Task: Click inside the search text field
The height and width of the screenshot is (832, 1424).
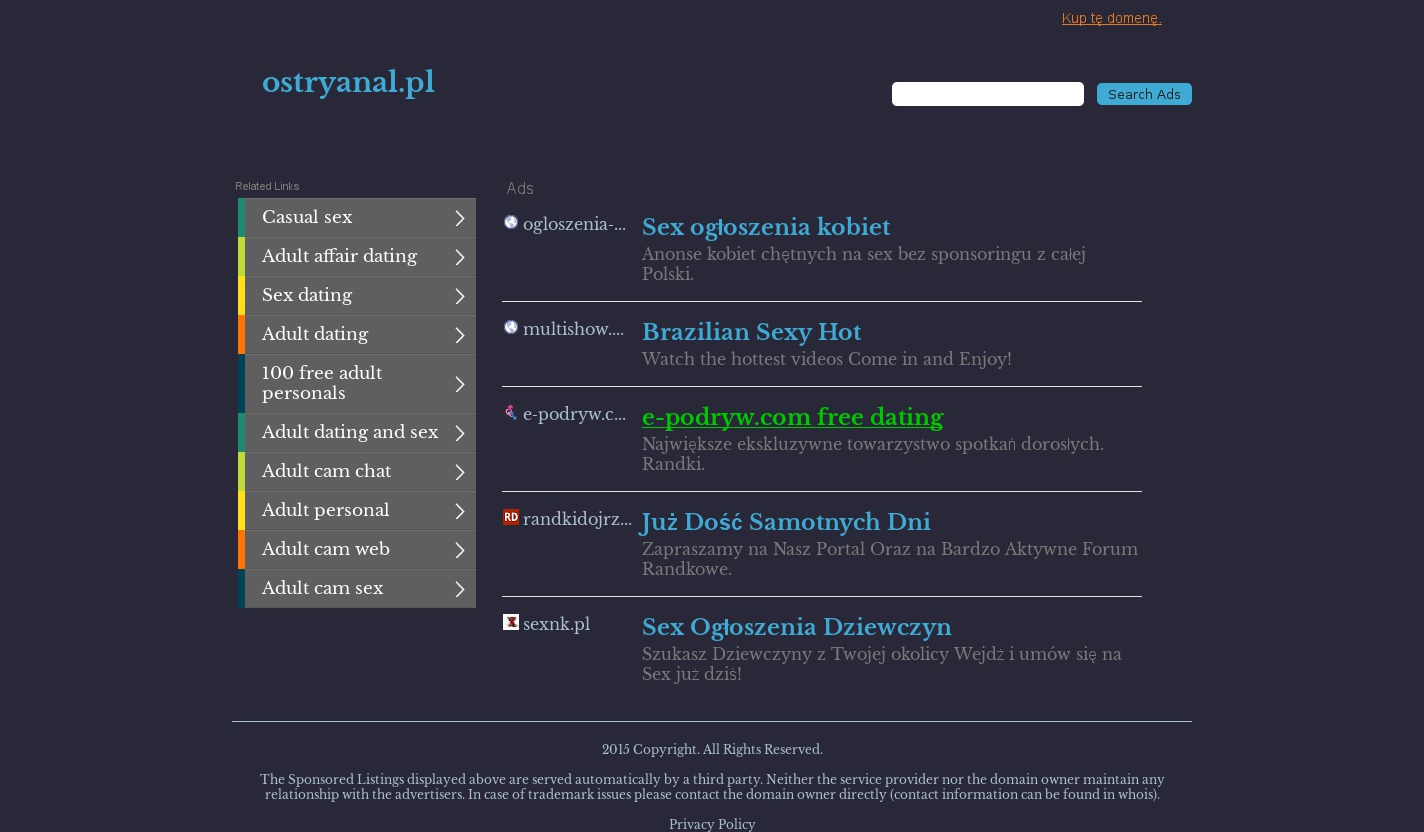Action: point(987,94)
